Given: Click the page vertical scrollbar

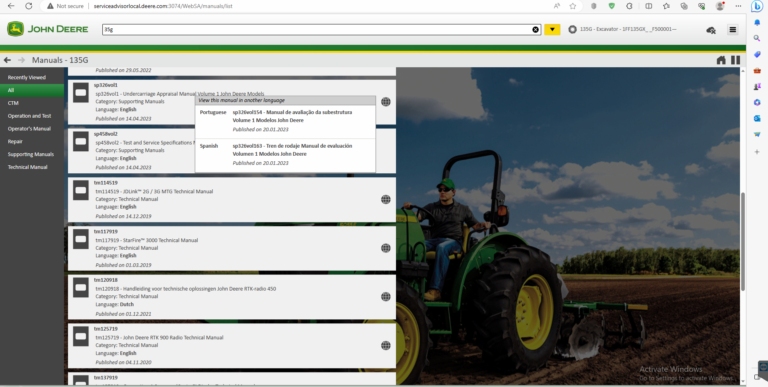Looking at the screenshot, I should 743,241.
